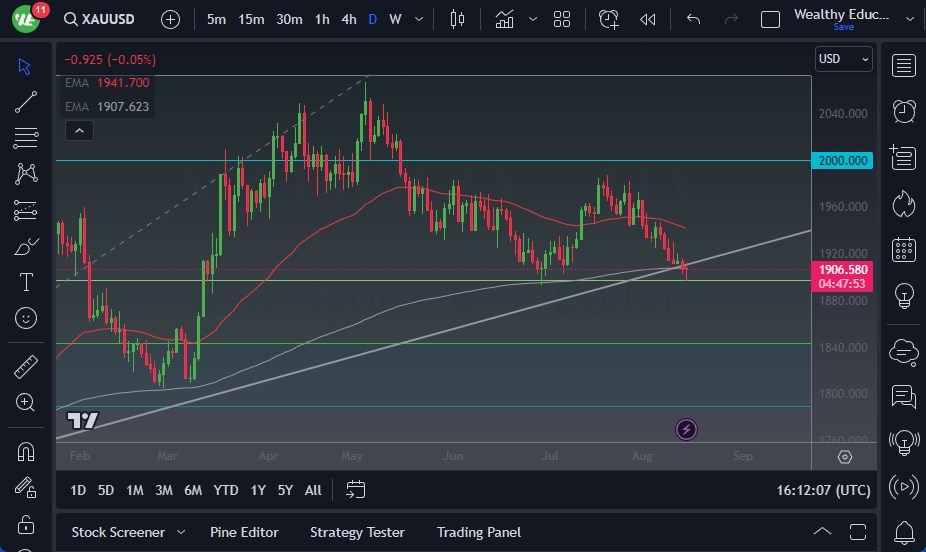Select the zoom in magnifier tool
Viewport: 926px width, 552px height.
26,403
